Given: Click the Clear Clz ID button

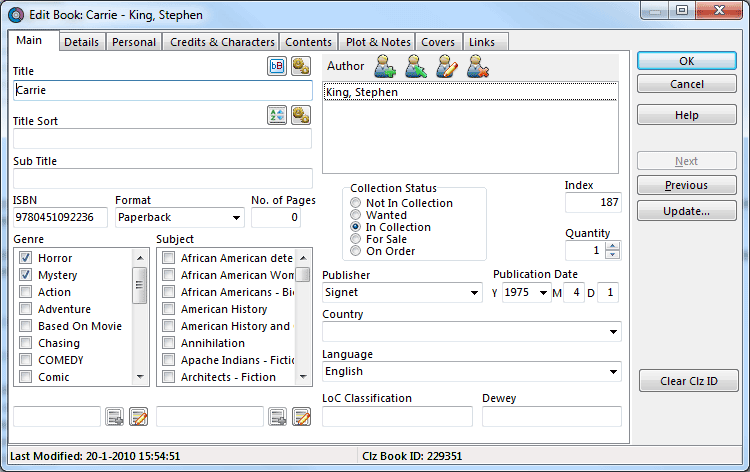Looking at the screenshot, I should 686,381.
